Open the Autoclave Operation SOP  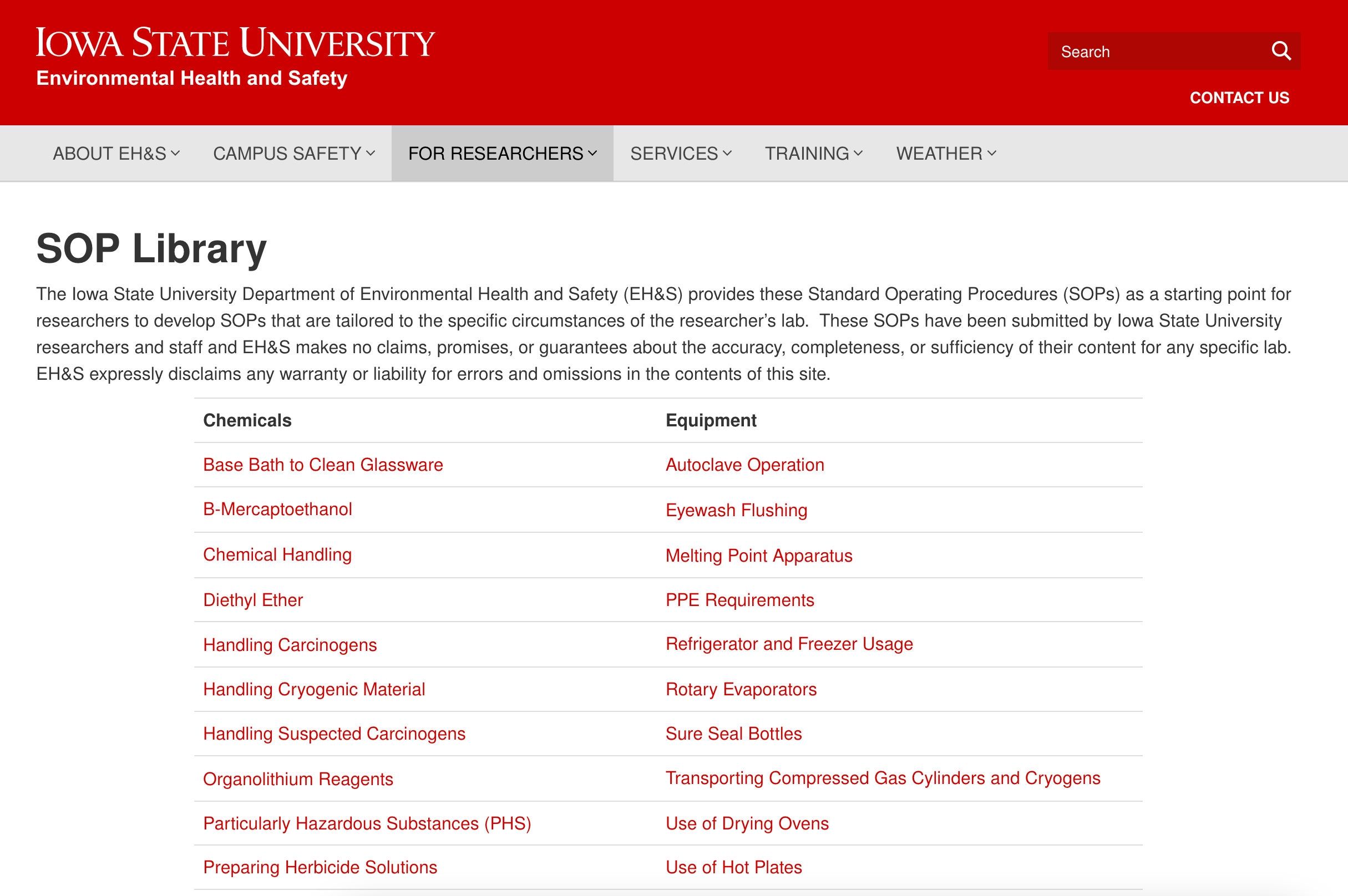744,465
